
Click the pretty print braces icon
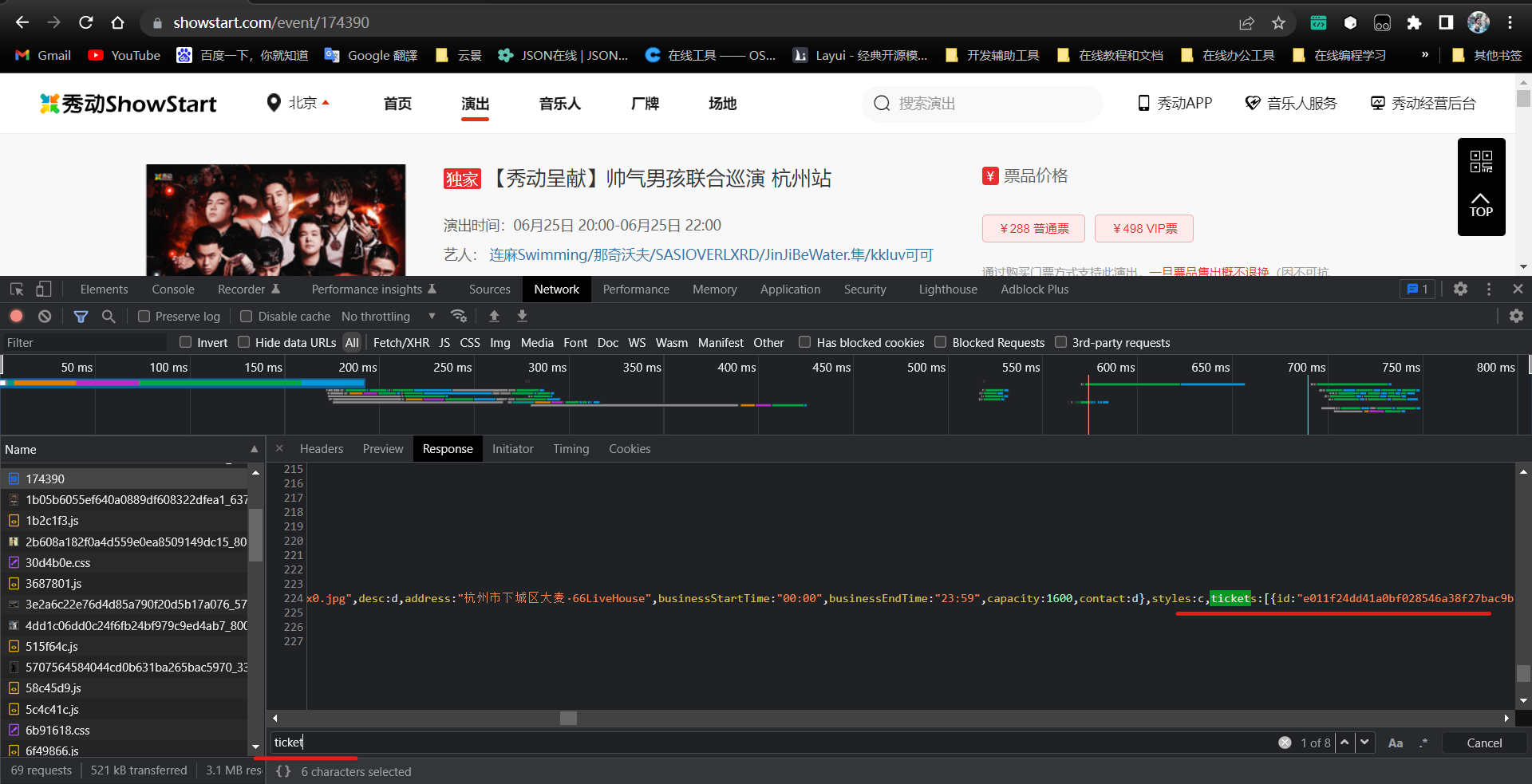[x=283, y=771]
